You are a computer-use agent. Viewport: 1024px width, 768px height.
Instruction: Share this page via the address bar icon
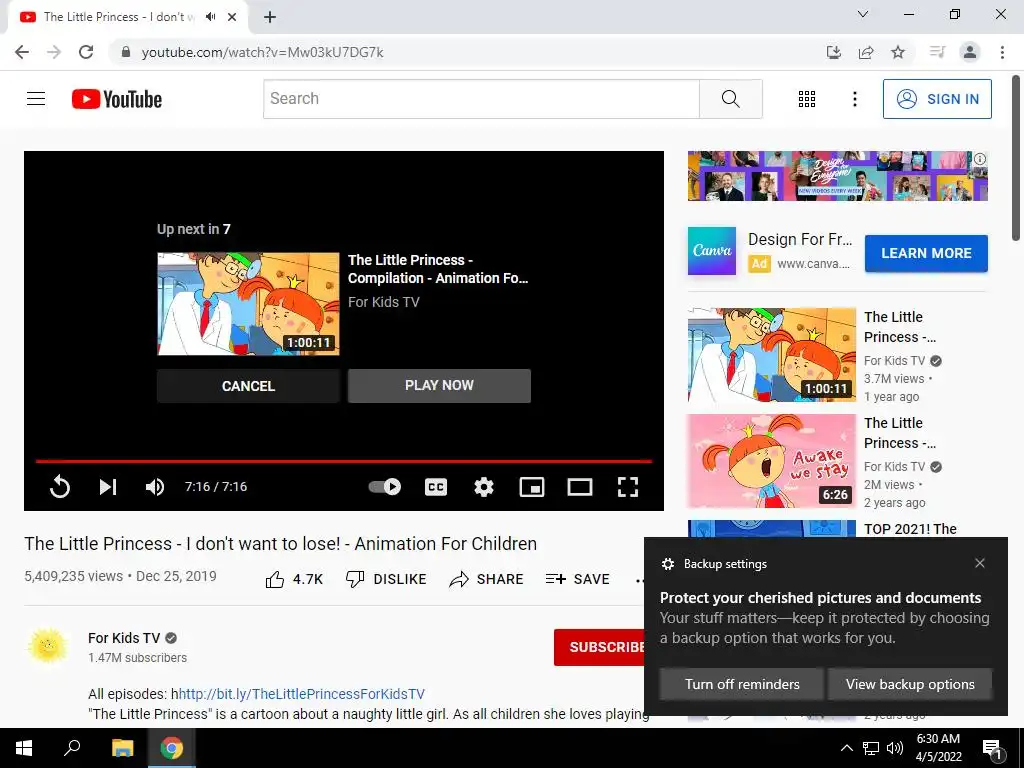click(x=866, y=52)
